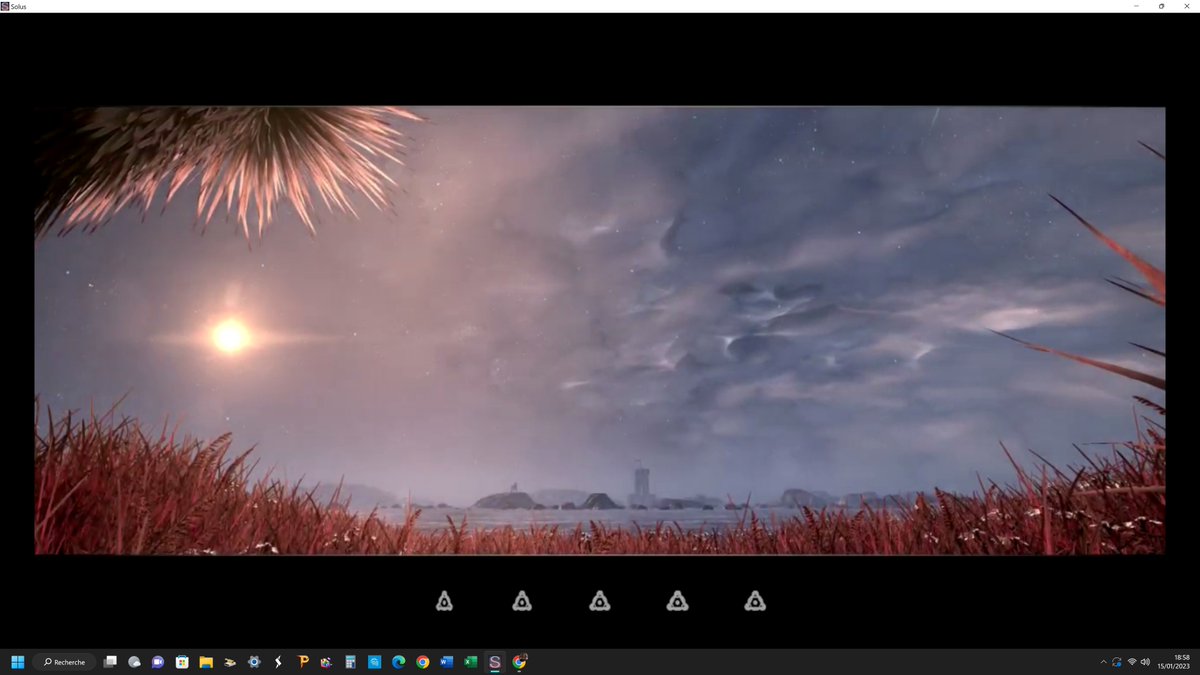
Task: Launch Google Chrome next to Edge
Action: pyautogui.click(x=423, y=662)
